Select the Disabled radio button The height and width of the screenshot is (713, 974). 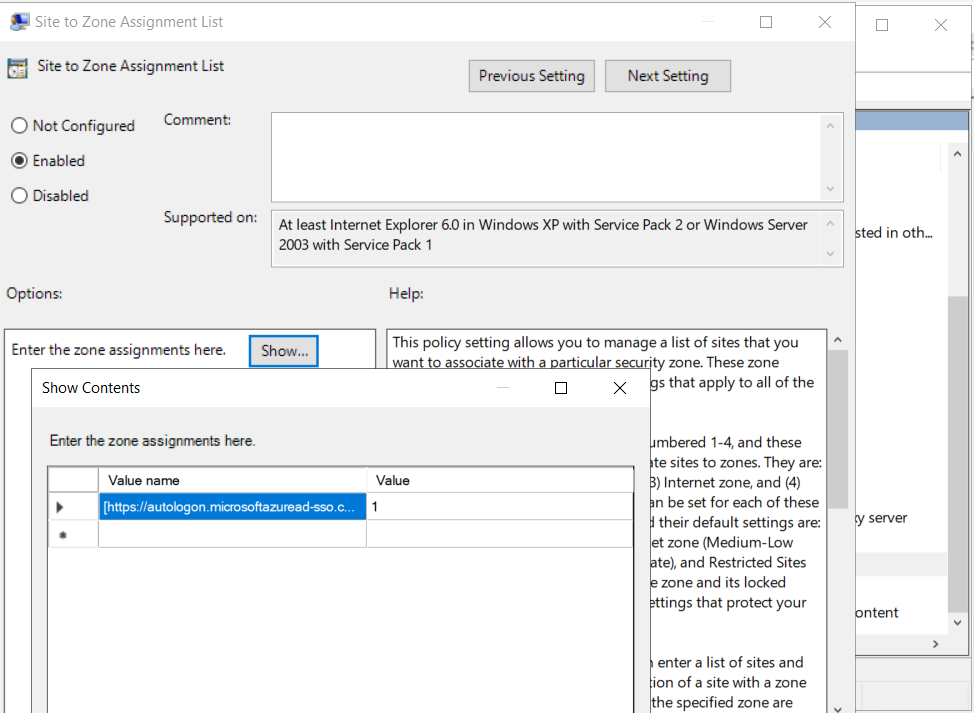click(x=19, y=196)
